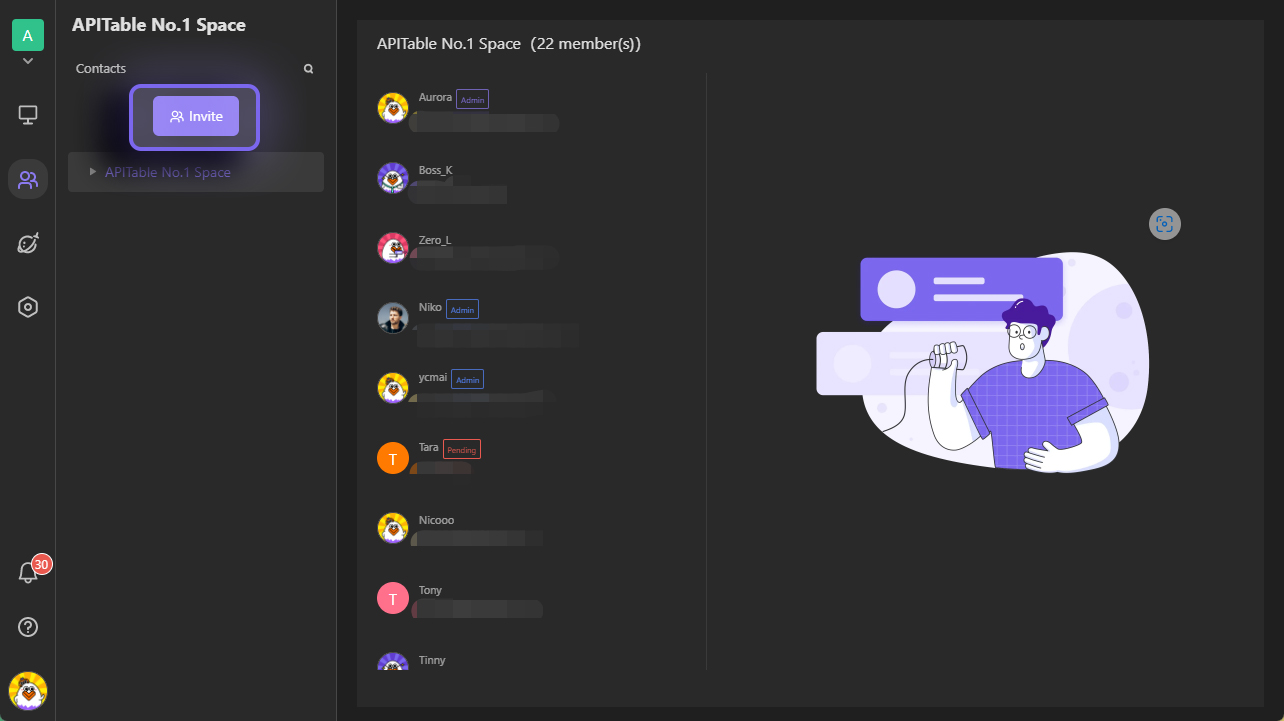Click the screenshot capture icon on right

pos(1165,224)
